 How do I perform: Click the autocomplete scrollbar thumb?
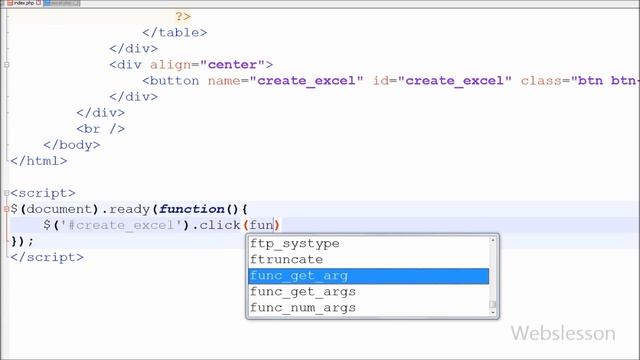(493, 304)
